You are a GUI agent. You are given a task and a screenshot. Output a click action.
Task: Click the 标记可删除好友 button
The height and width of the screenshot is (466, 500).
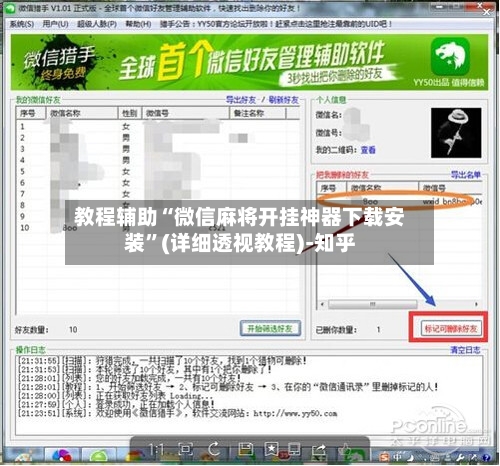click(x=451, y=329)
